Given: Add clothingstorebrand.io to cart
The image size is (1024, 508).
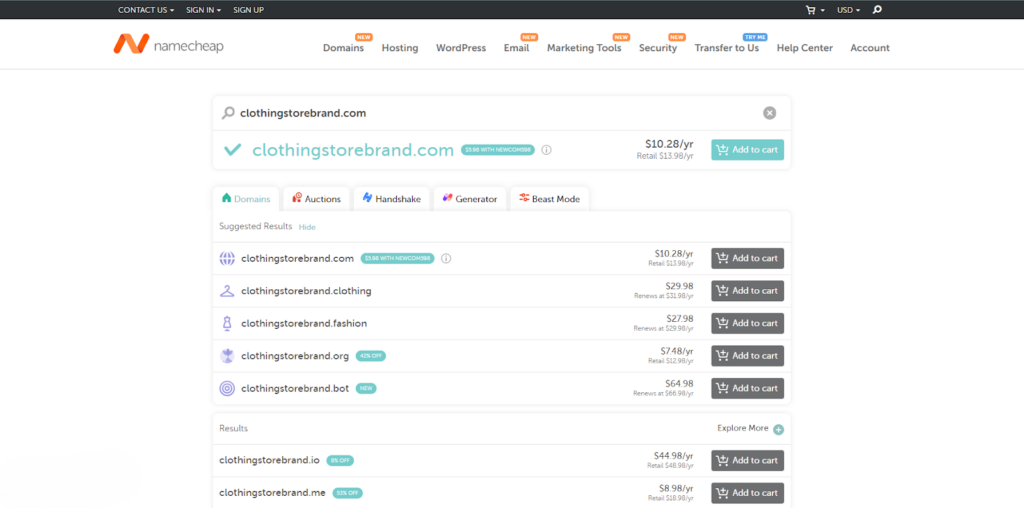Looking at the screenshot, I should pos(748,460).
